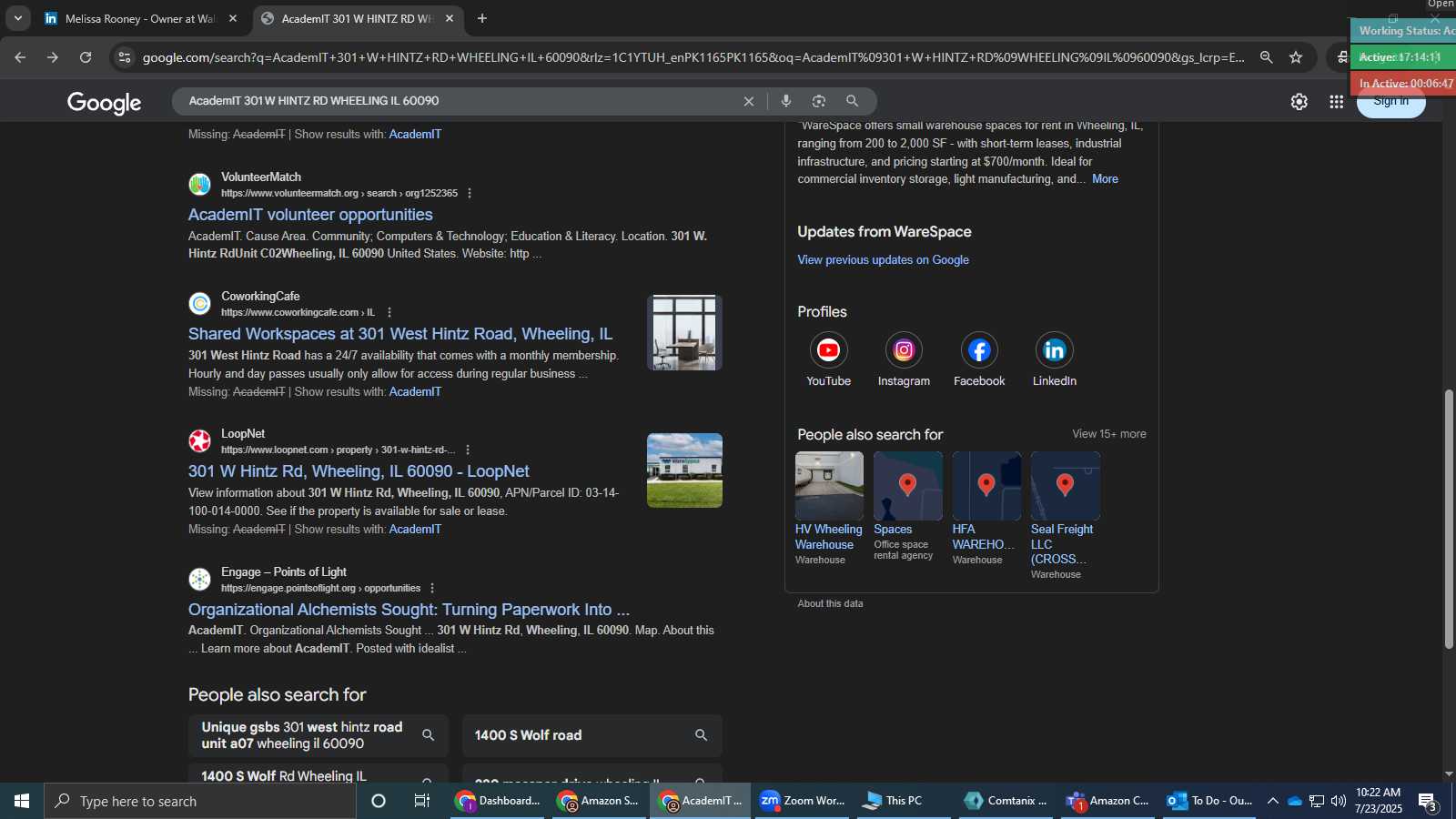This screenshot has height=819, width=1456.
Task: Expand the WareSpace description with More
Action: pos(1105,179)
